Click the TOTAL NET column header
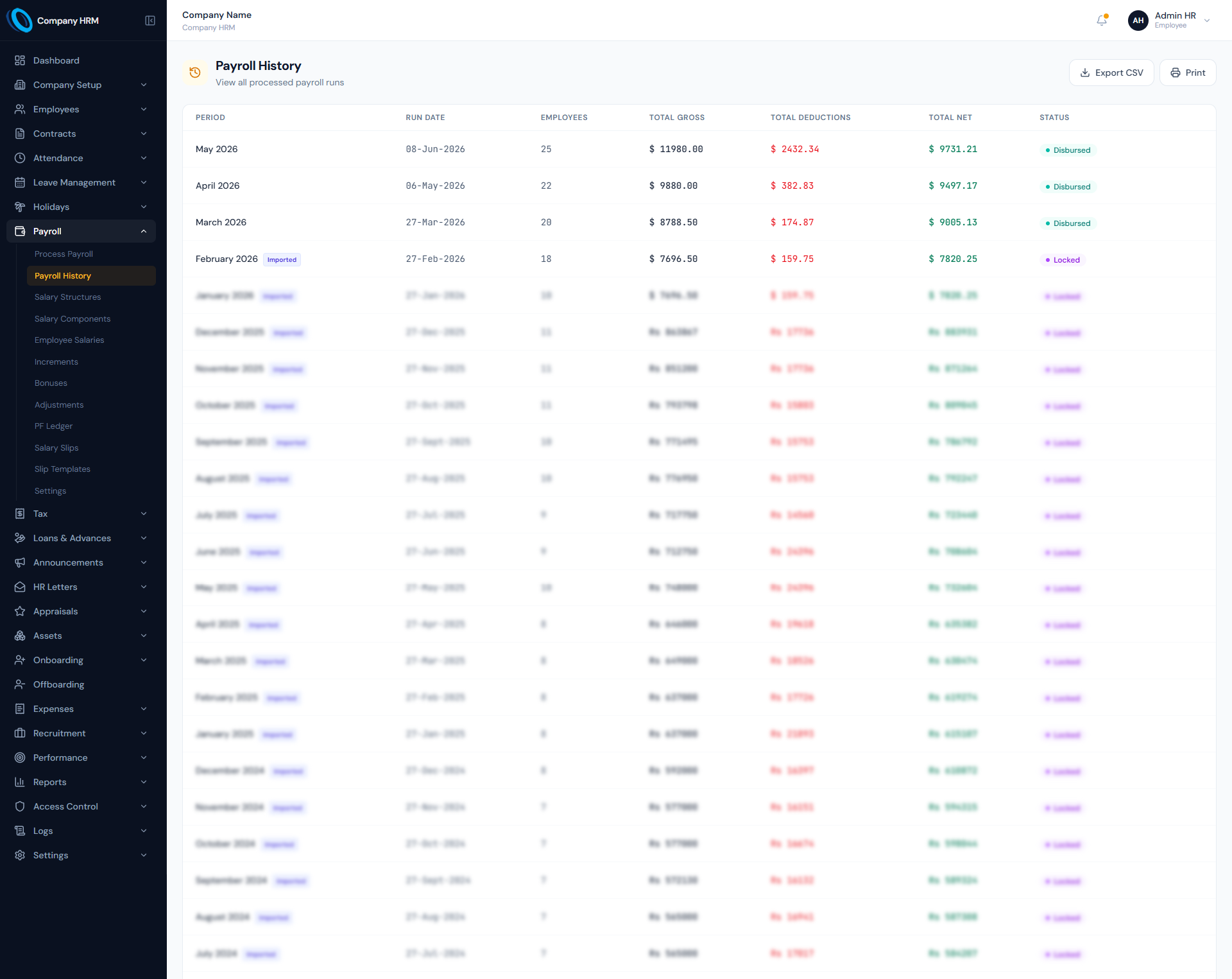1232x979 pixels. tap(950, 117)
